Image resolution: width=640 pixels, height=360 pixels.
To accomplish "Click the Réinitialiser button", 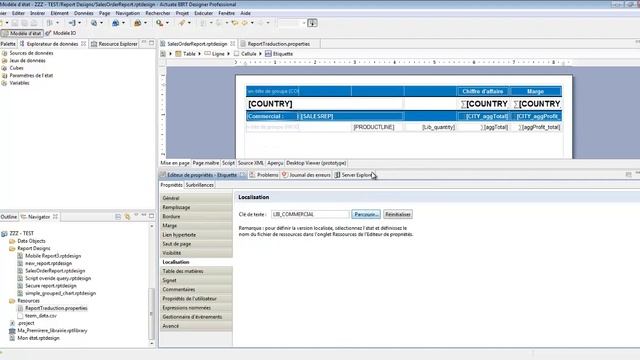I will click(398, 214).
